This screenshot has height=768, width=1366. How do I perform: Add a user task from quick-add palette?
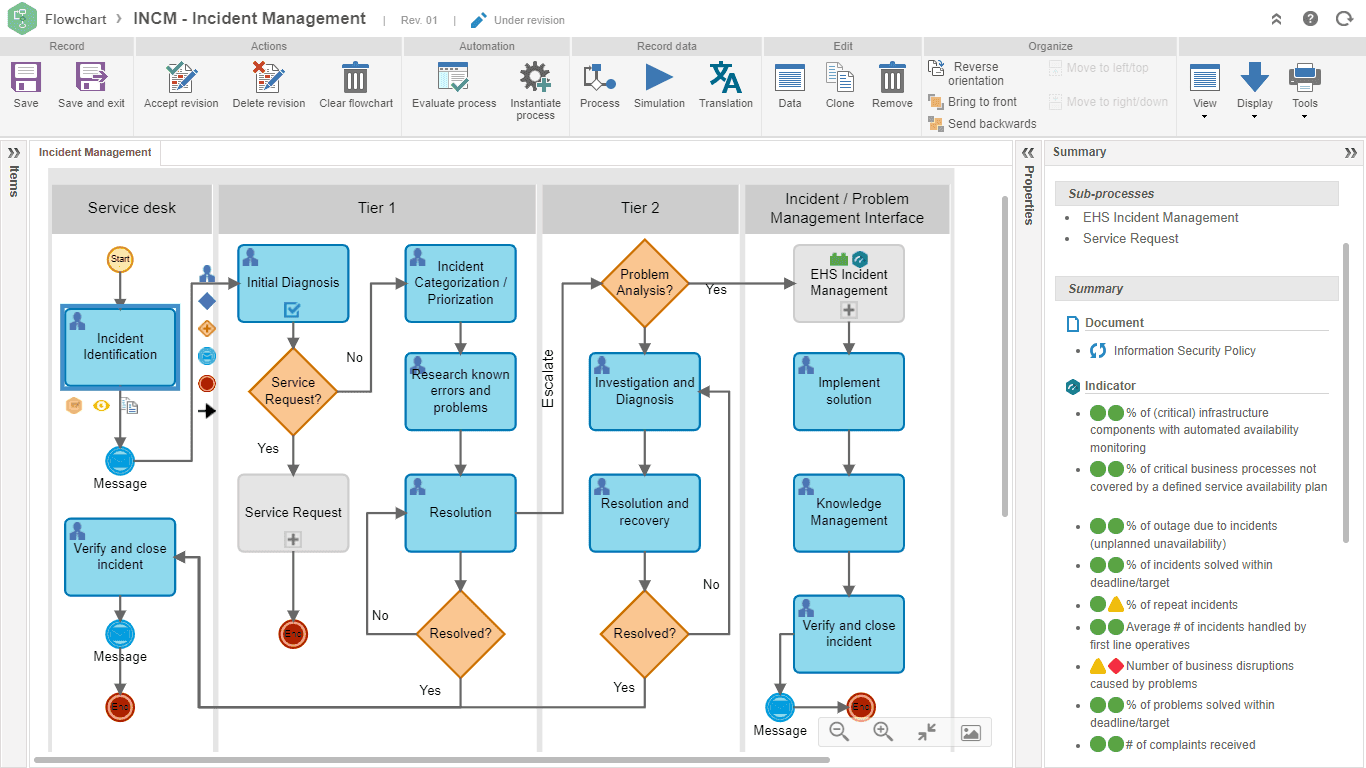(x=207, y=273)
